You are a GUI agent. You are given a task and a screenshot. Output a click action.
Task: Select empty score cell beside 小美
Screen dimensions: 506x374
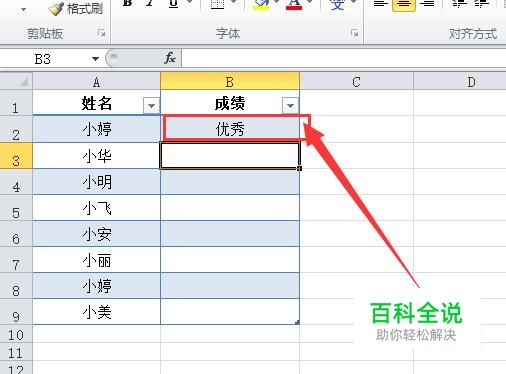[230, 312]
